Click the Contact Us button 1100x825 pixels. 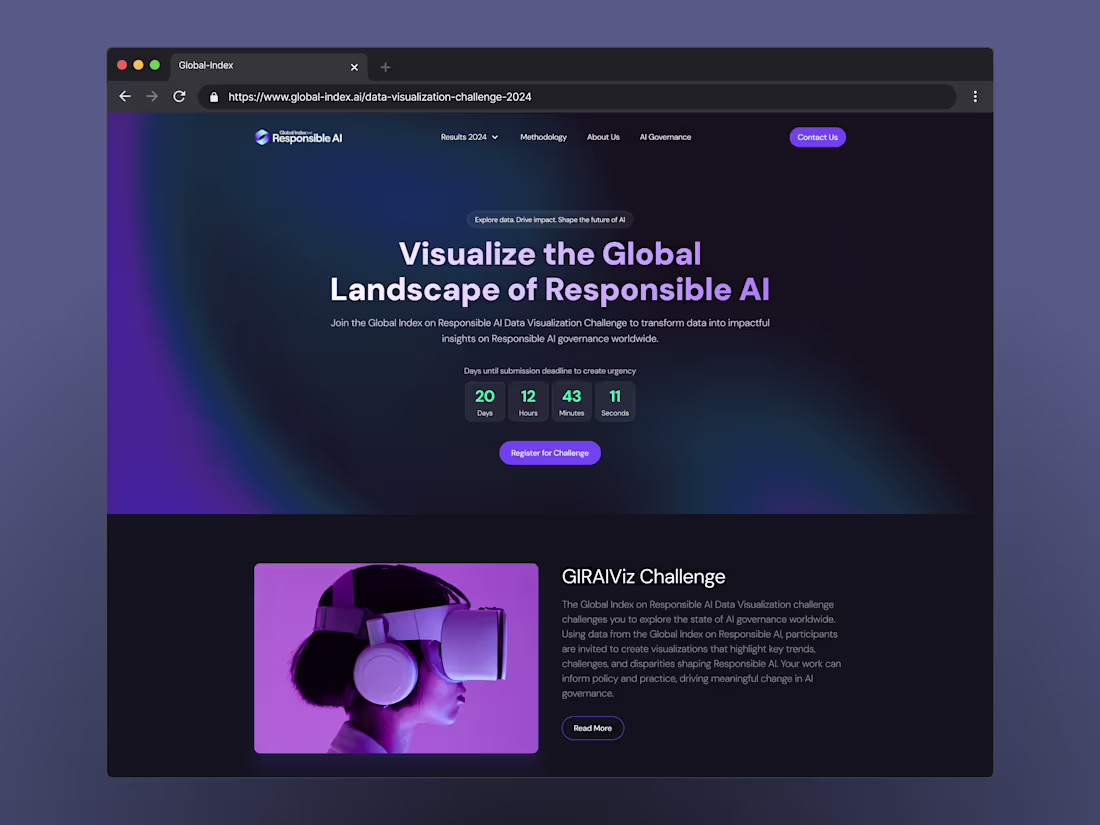pyautogui.click(x=817, y=137)
